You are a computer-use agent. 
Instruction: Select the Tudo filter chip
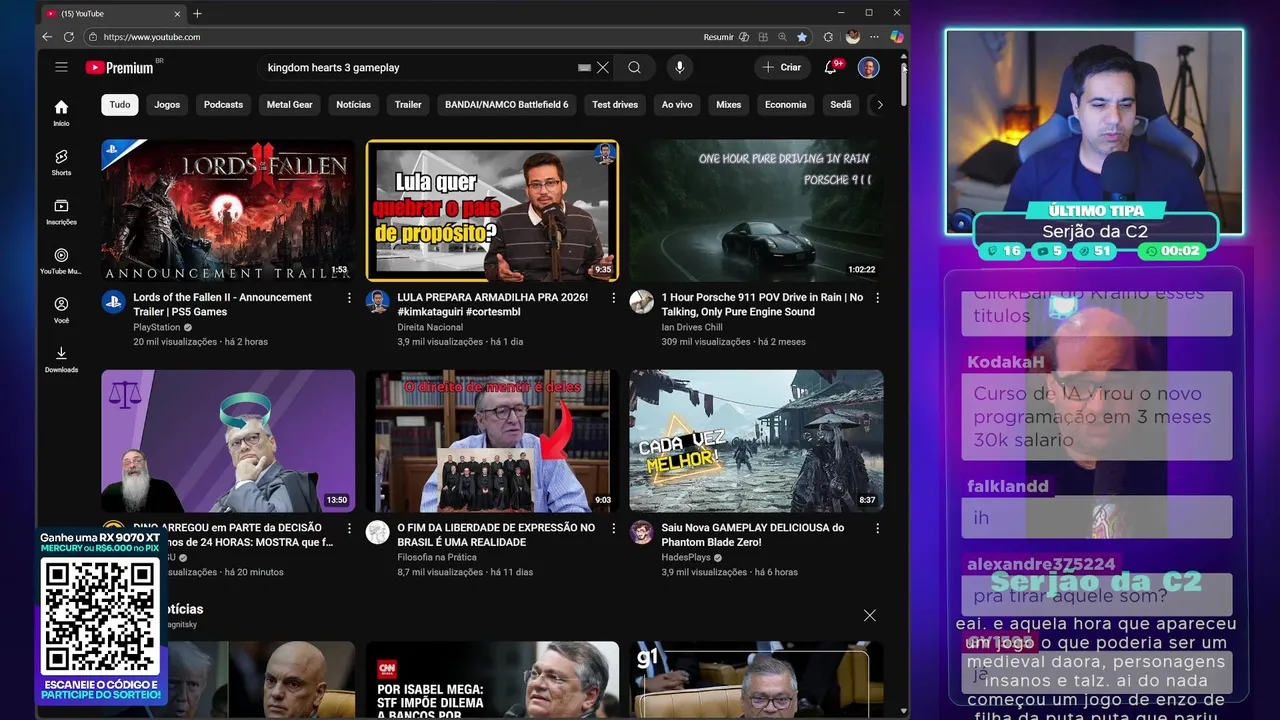[120, 104]
